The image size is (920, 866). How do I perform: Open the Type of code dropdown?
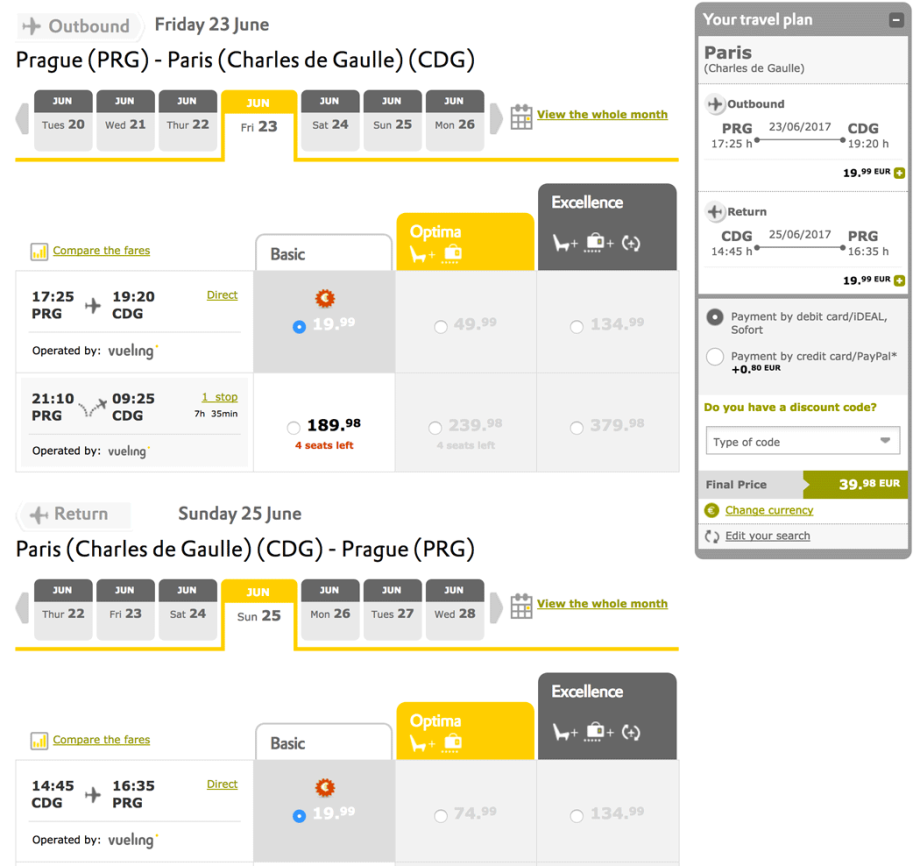802,441
